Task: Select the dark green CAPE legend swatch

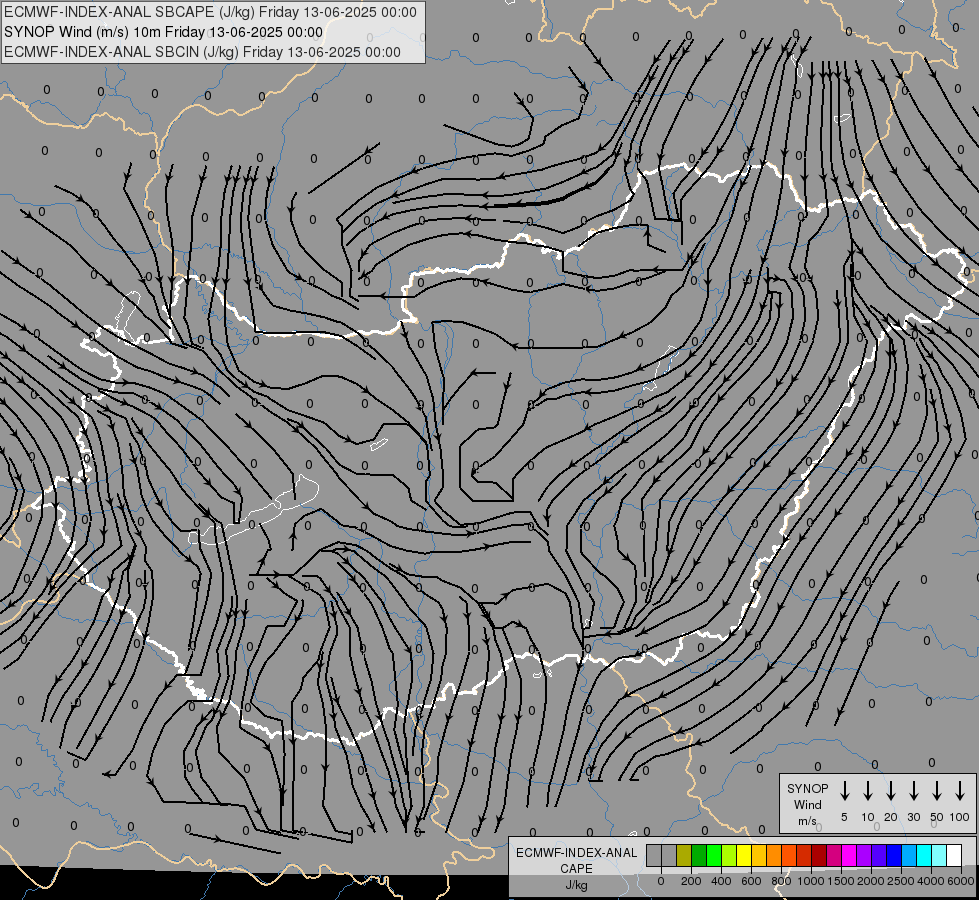Action: click(x=699, y=856)
